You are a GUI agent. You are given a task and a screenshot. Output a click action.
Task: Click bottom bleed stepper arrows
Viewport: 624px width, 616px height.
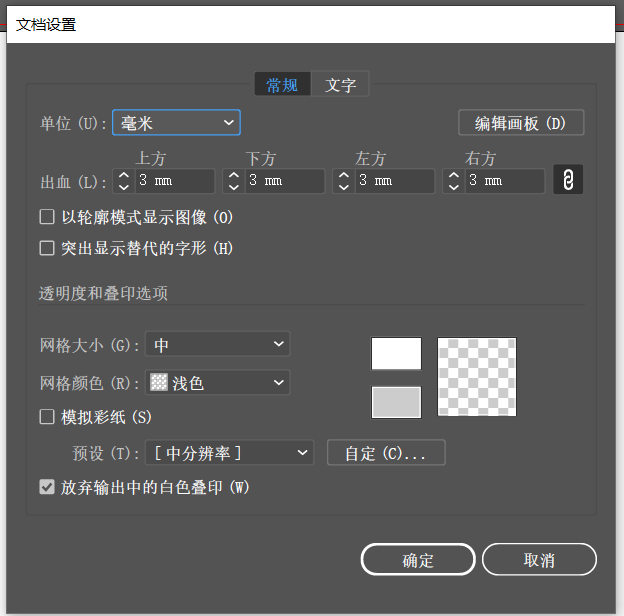click(x=233, y=181)
